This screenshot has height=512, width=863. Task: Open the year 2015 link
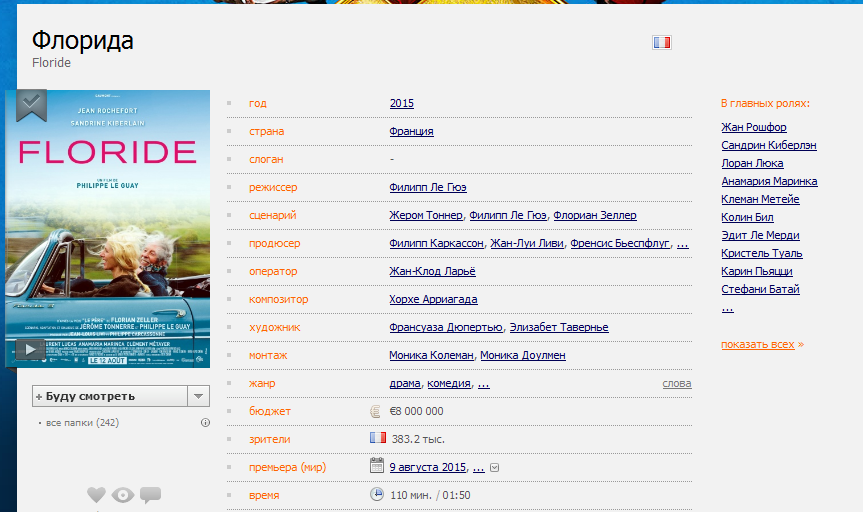point(402,104)
